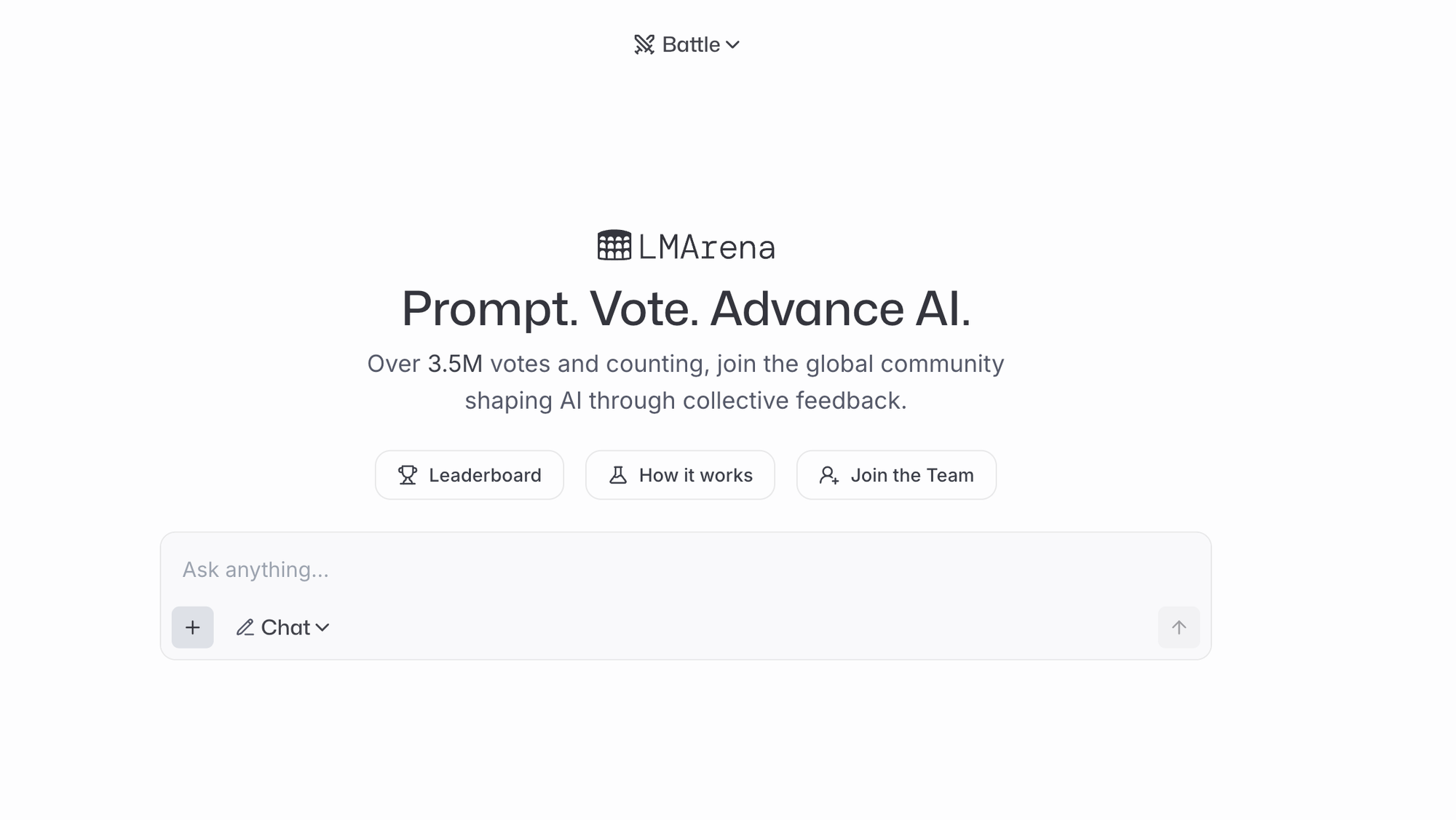Click the LMArena wordmark text
Screen dimensions: 1456x820
[707, 247]
